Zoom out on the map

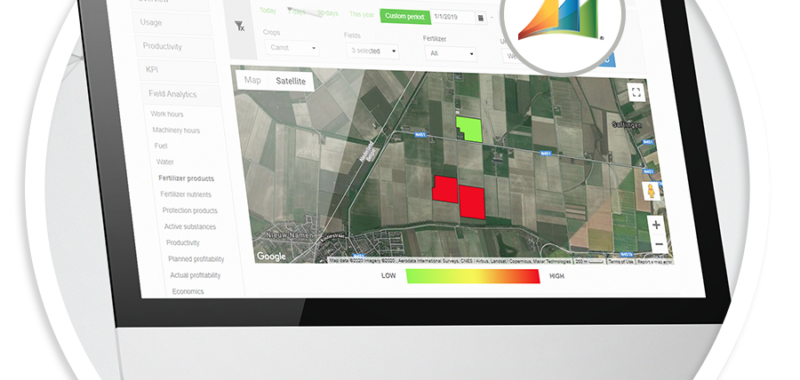(658, 244)
